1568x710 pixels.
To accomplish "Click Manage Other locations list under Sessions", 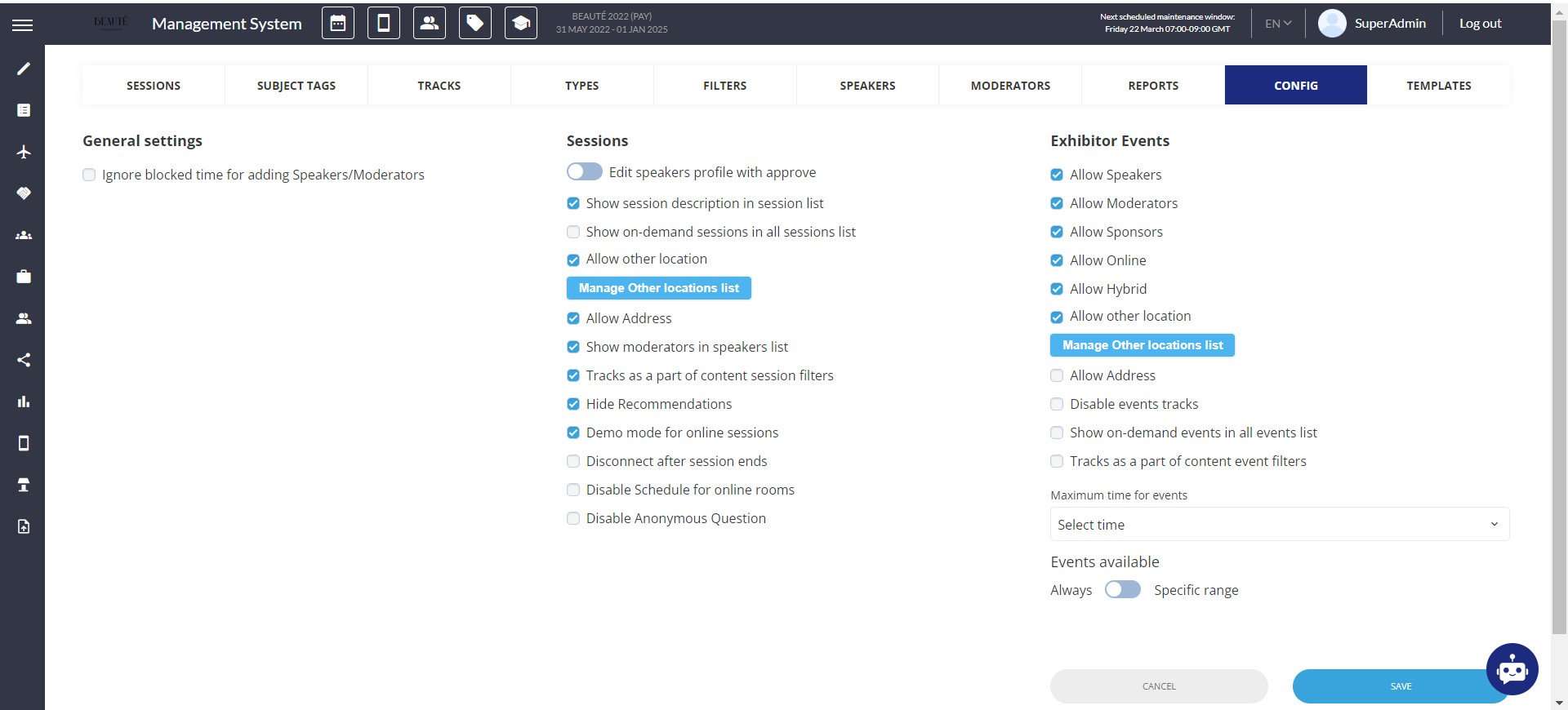I will pos(659,288).
